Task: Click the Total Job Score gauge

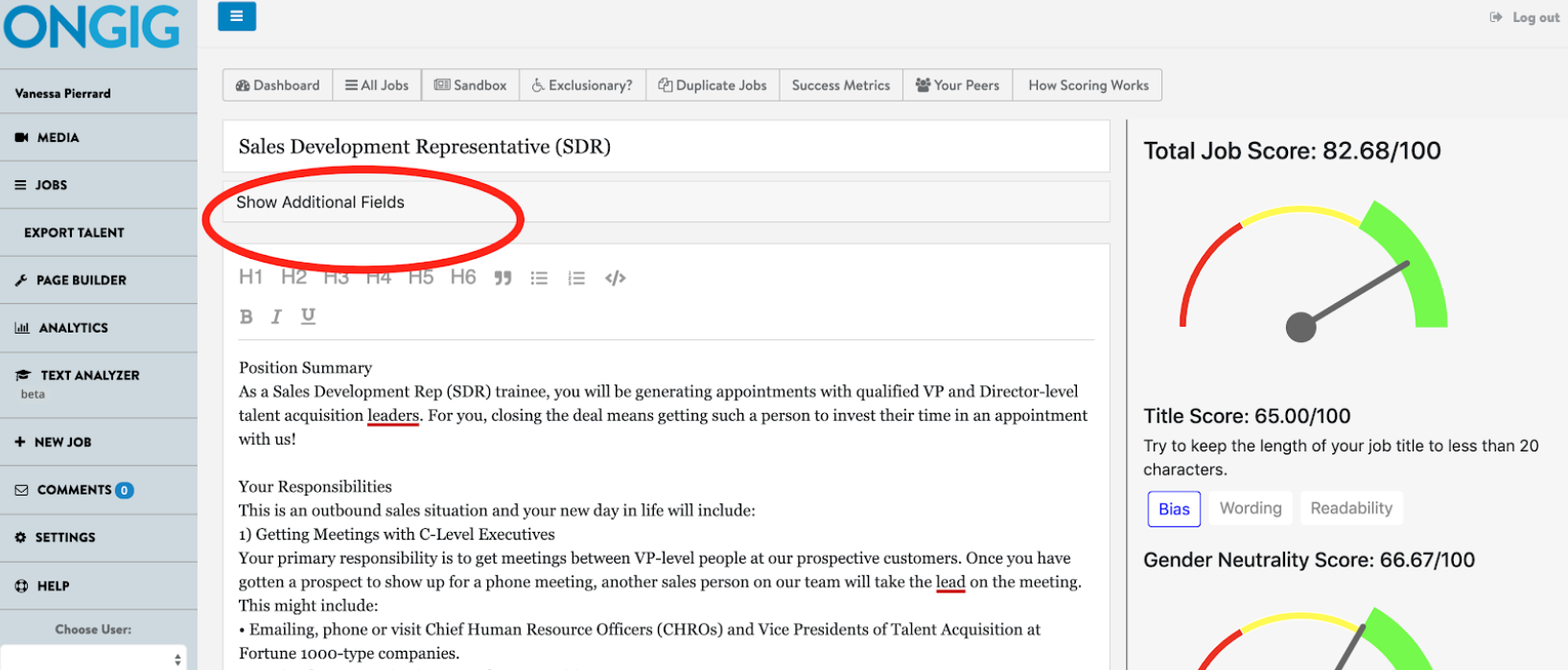Action: tap(1313, 272)
